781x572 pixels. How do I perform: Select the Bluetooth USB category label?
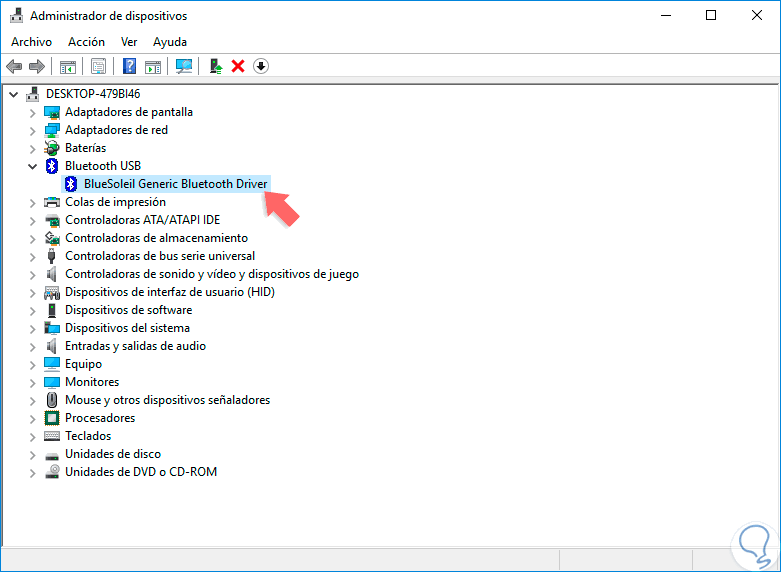tap(103, 166)
